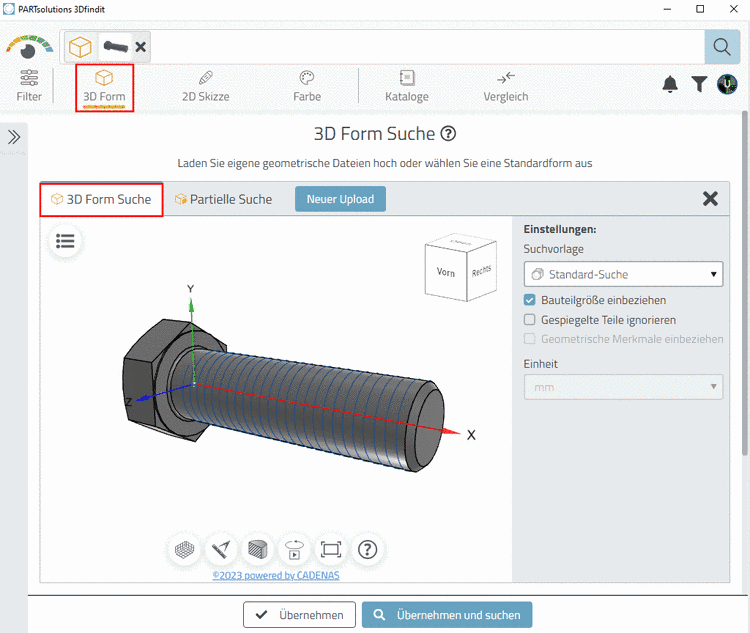The image size is (750, 633).
Task: Open the powered by CADENAS link
Action: (276, 575)
